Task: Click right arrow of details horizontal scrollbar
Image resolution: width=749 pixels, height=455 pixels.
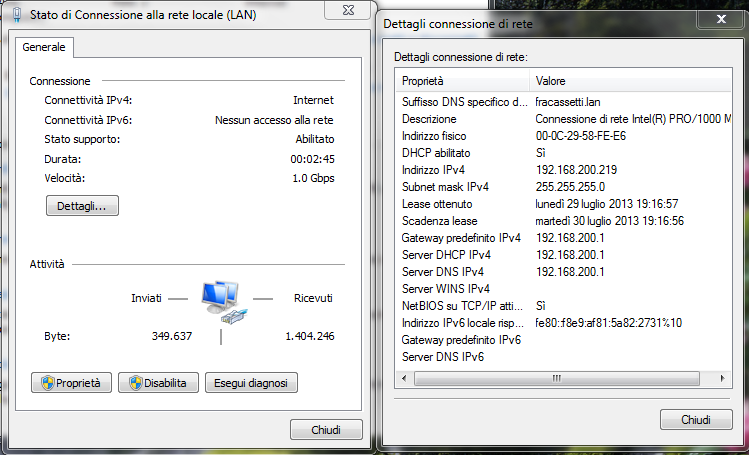Action: (x=722, y=378)
